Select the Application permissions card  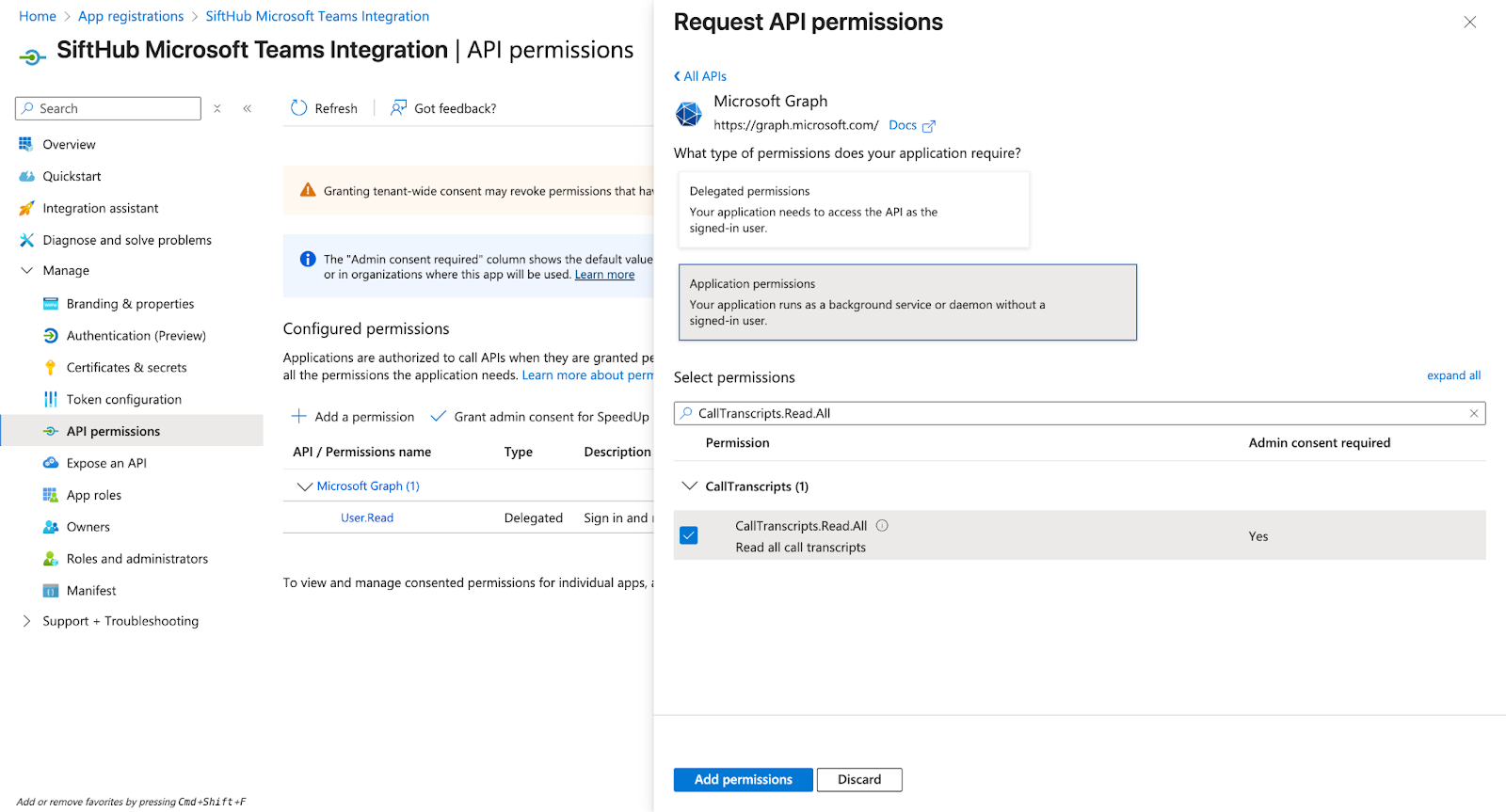point(907,302)
